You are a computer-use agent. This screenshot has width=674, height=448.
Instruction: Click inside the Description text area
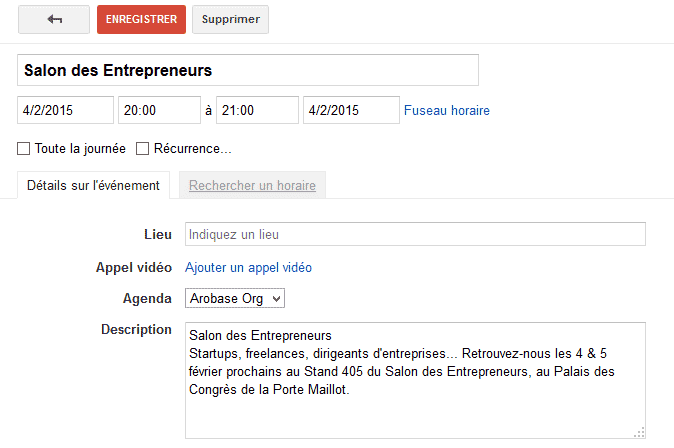pos(415,380)
